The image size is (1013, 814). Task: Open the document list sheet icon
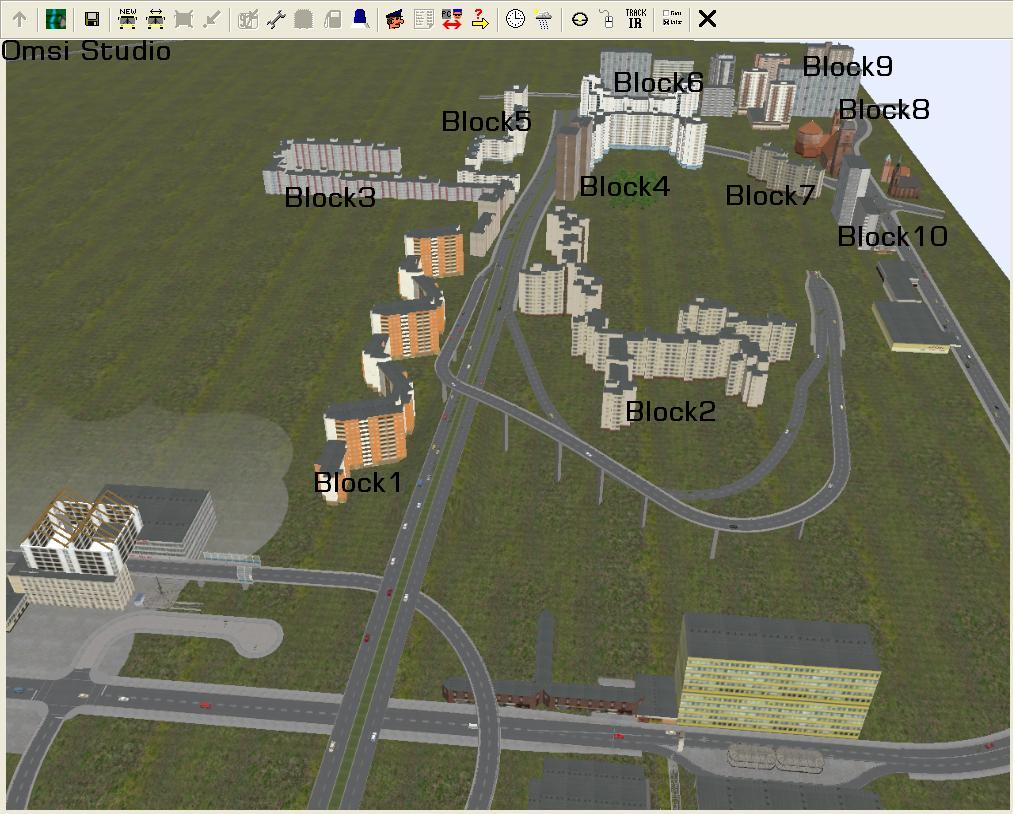(423, 19)
